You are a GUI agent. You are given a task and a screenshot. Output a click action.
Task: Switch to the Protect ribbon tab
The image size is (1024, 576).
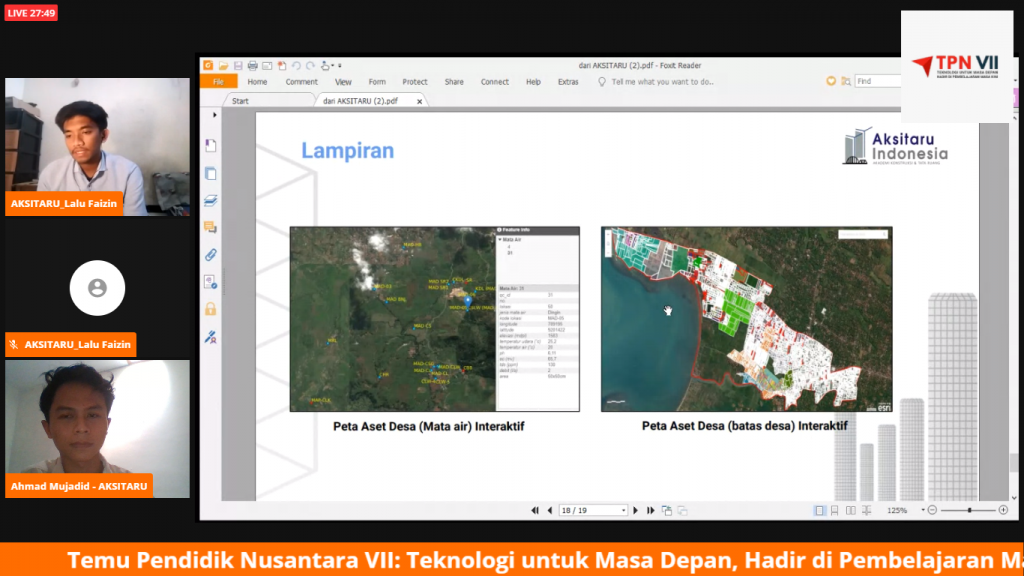coord(415,82)
